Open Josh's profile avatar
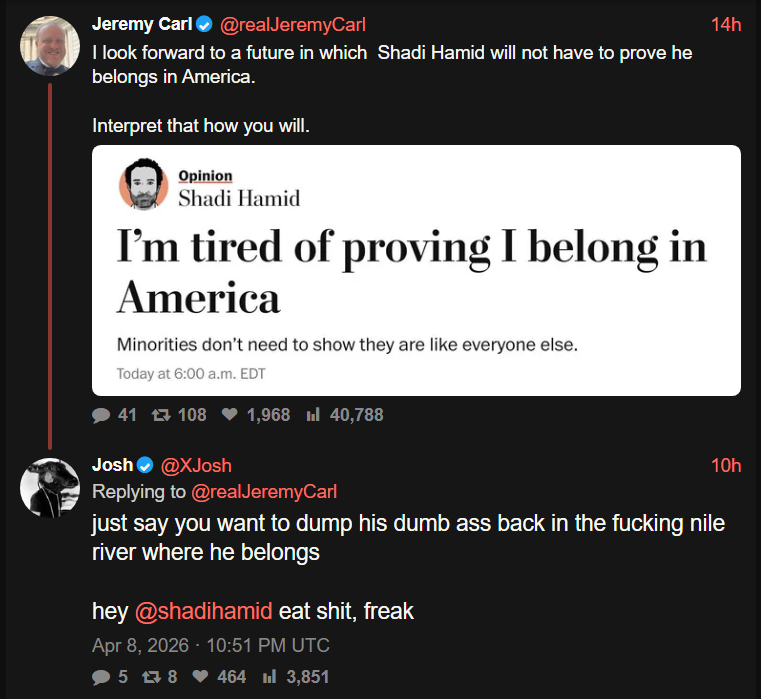 click(50, 487)
